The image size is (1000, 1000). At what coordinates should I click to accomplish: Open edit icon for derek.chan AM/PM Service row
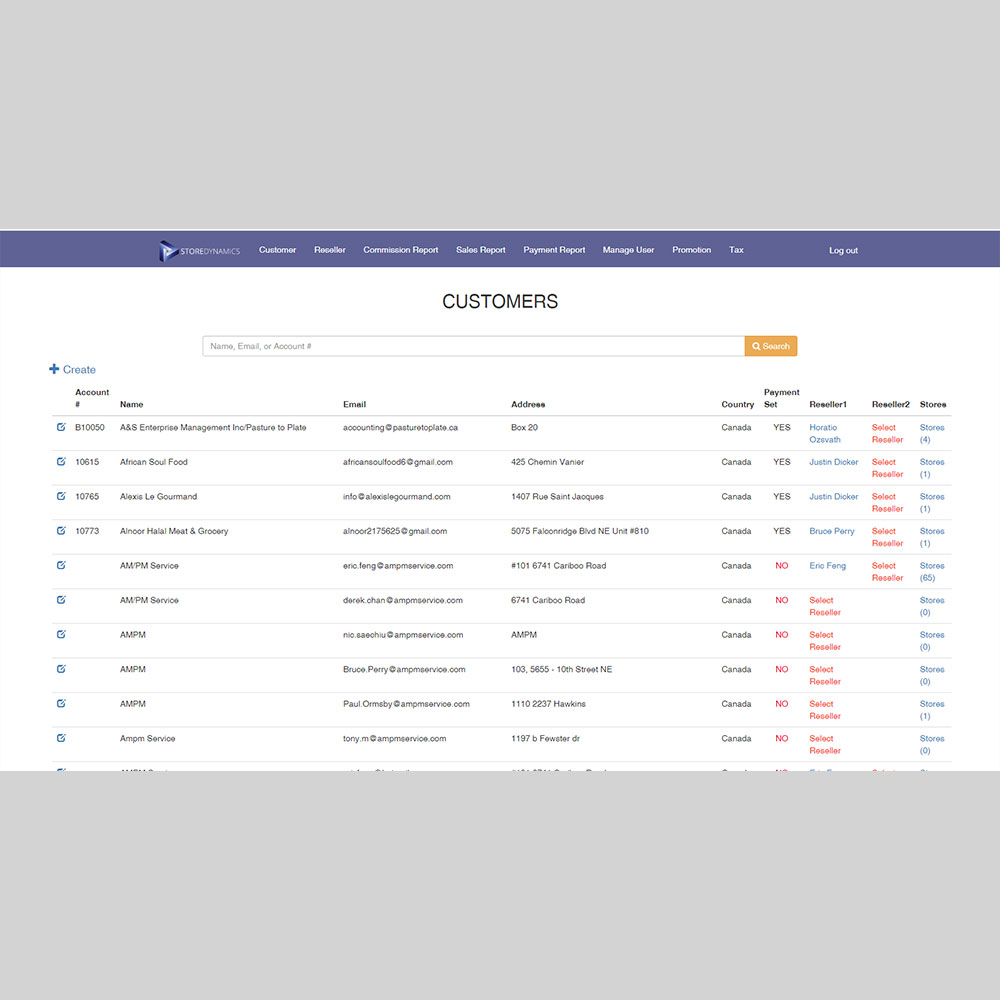tap(61, 600)
